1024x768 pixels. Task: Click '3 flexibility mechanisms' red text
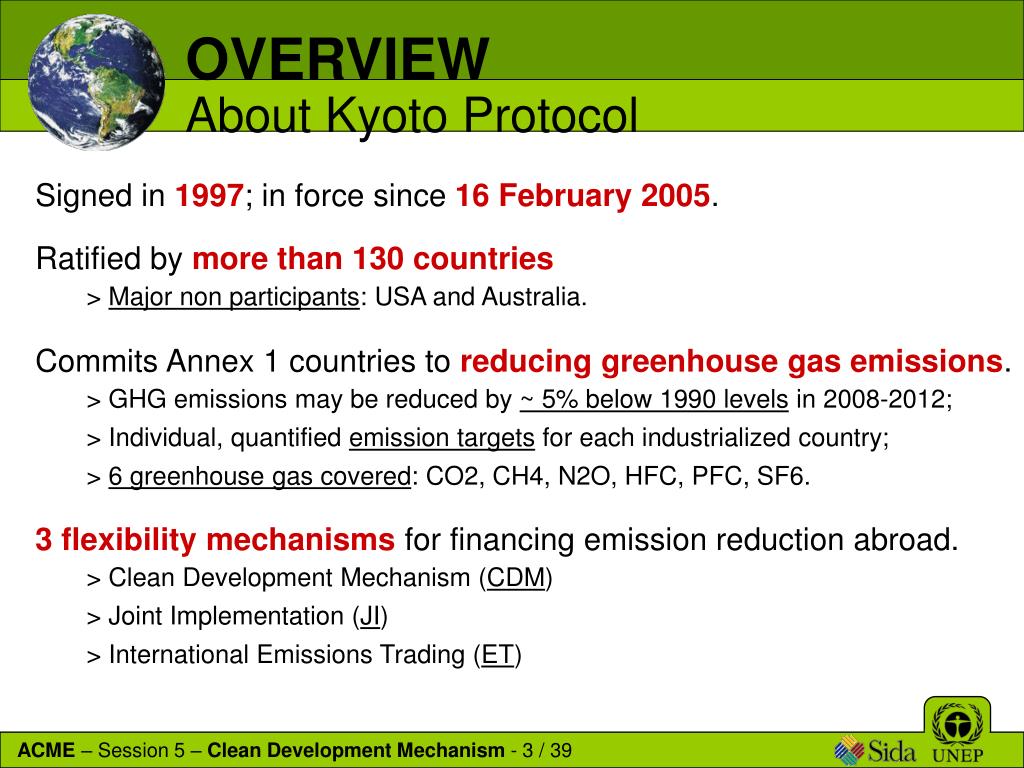click(215, 539)
